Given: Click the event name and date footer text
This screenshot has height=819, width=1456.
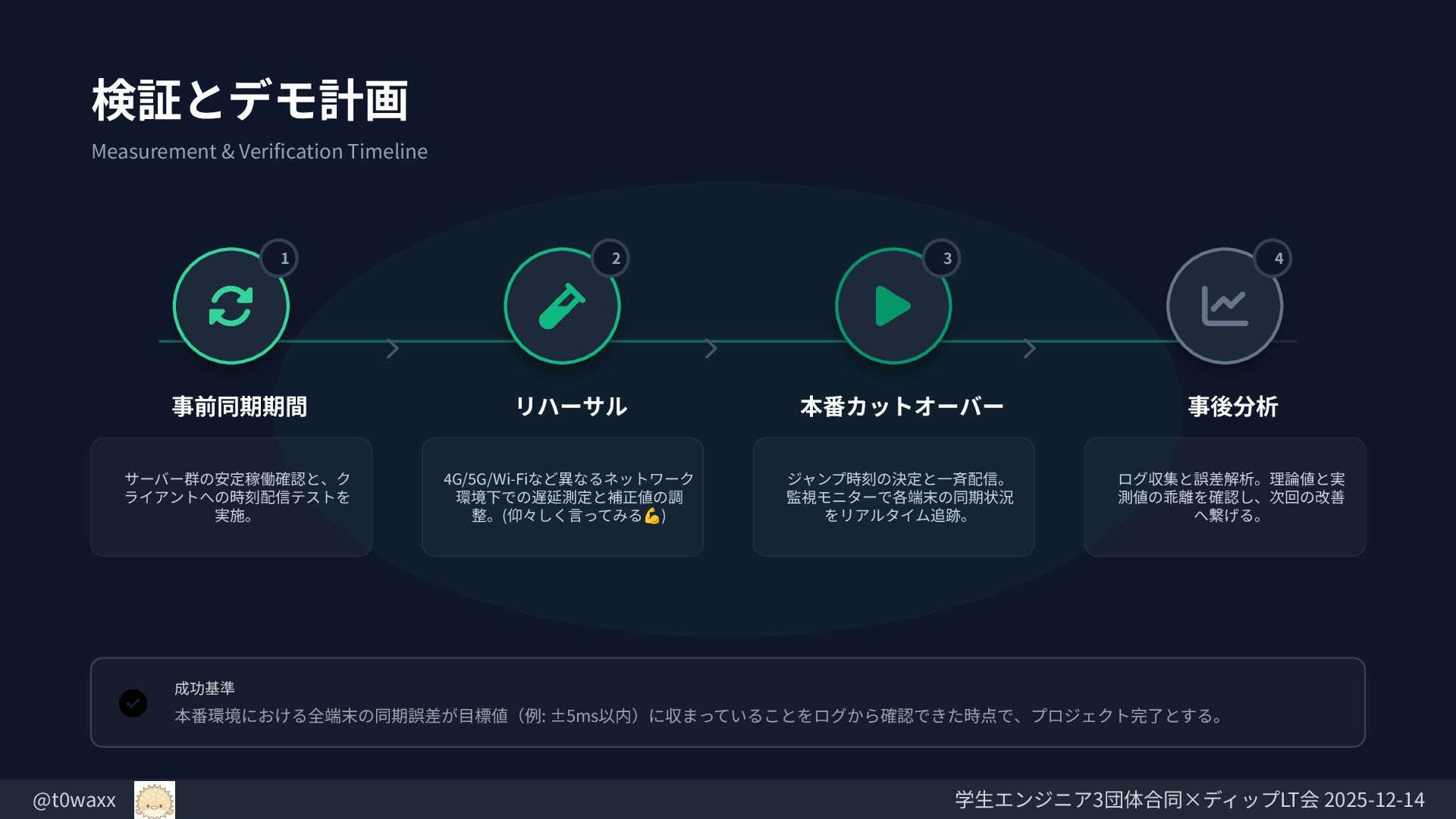Looking at the screenshot, I should pos(1189,800).
